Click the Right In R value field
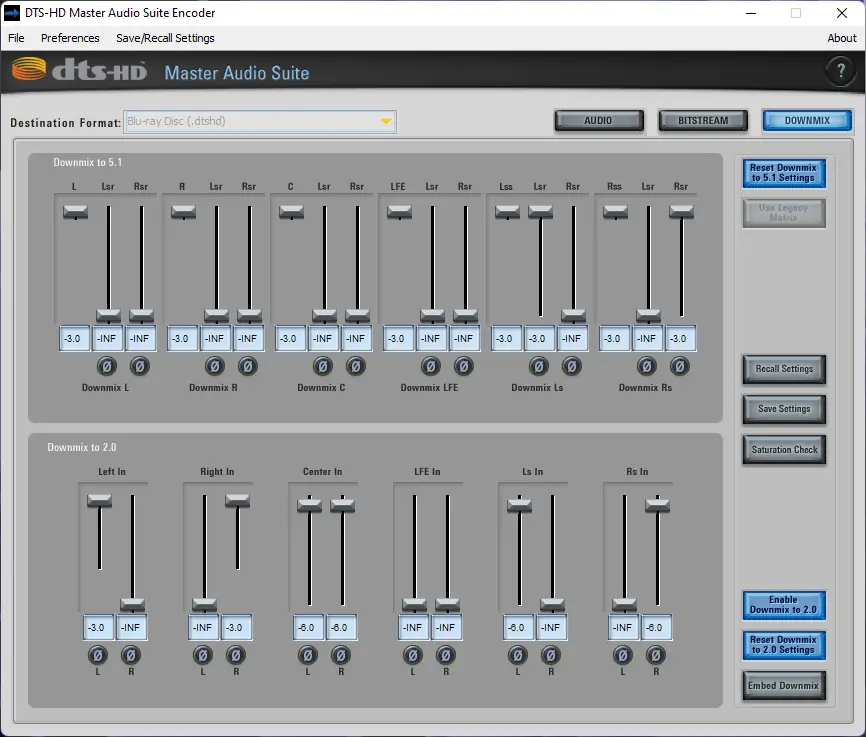This screenshot has height=737, width=866. pos(236,627)
